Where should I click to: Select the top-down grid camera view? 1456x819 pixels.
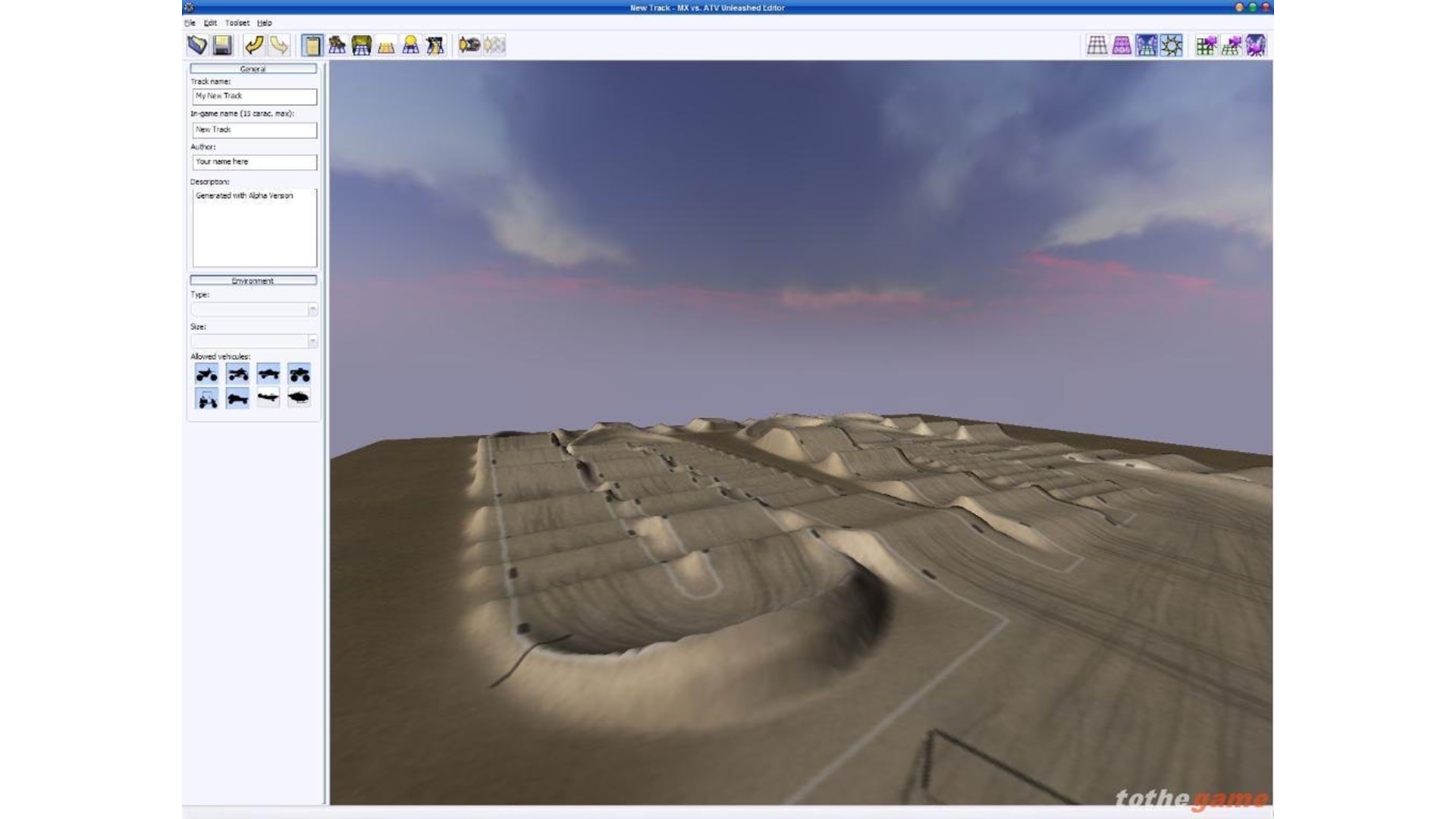tap(1207, 45)
